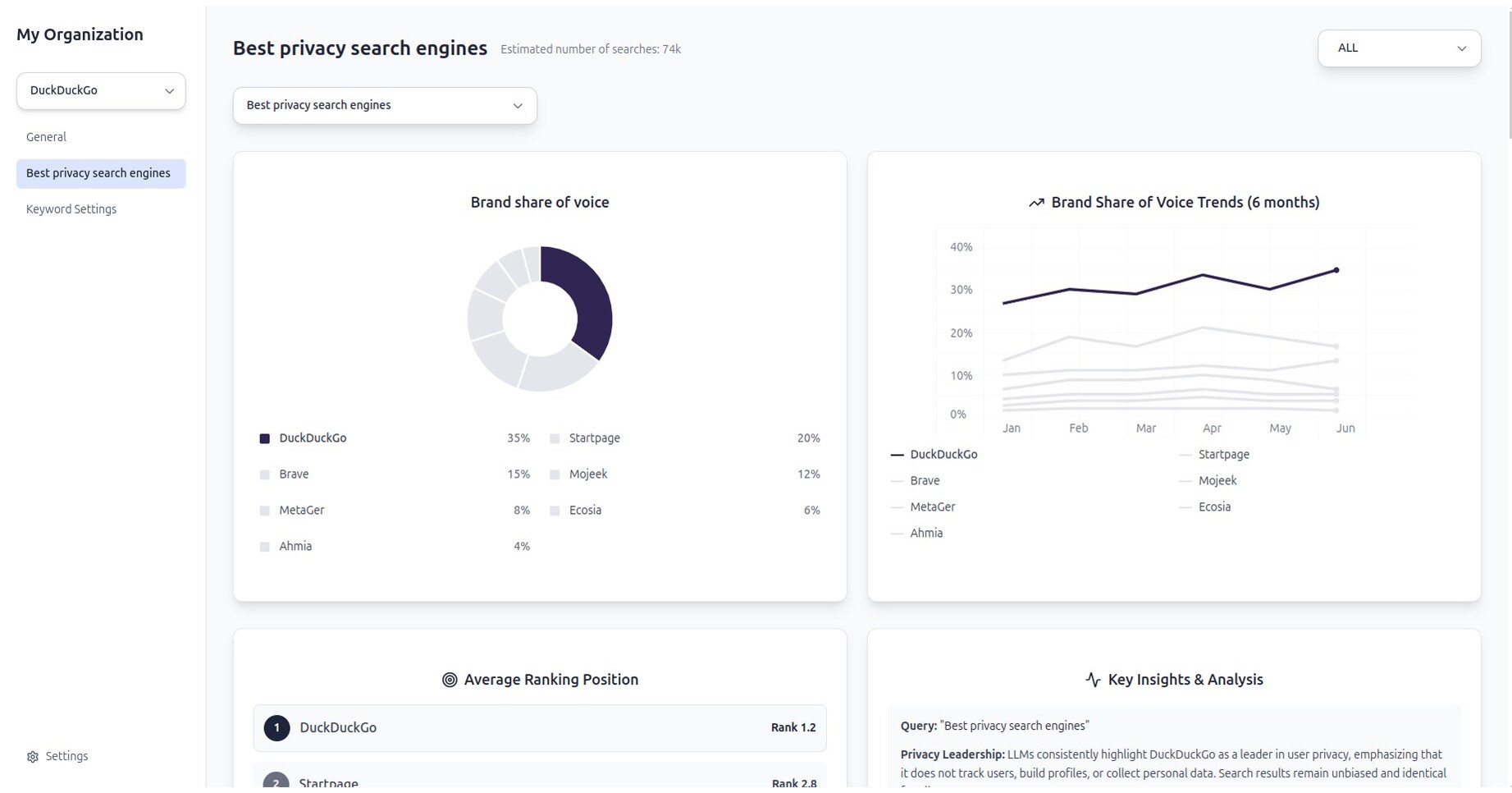Expand the DuckDuckGo organization dropdown

point(100,90)
